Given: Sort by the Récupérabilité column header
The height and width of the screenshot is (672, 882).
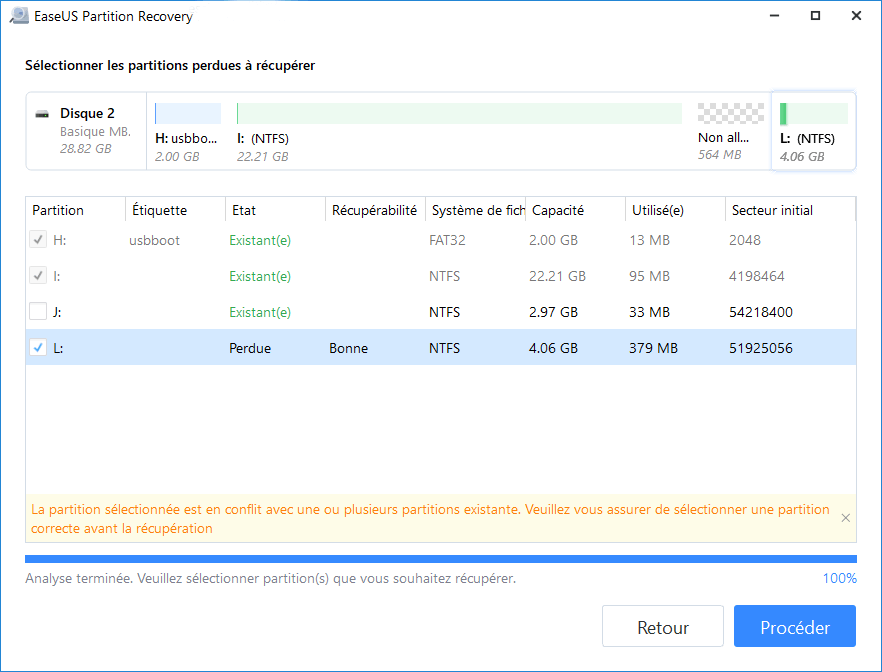Looking at the screenshot, I should click(374, 210).
